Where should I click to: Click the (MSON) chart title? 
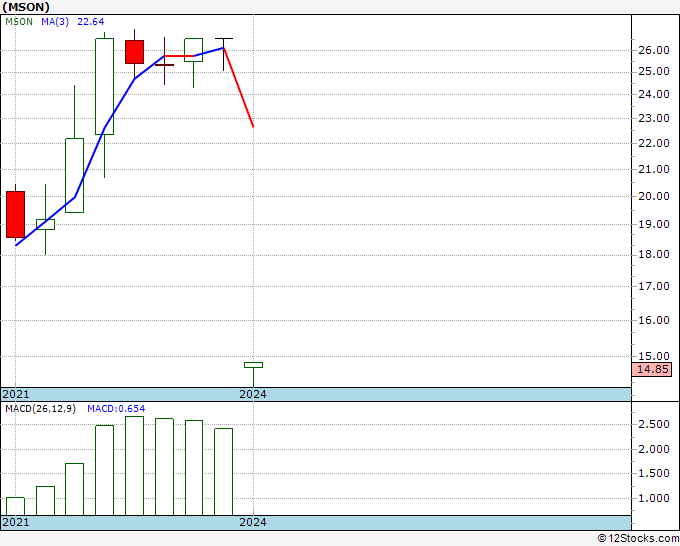pyautogui.click(x=26, y=7)
